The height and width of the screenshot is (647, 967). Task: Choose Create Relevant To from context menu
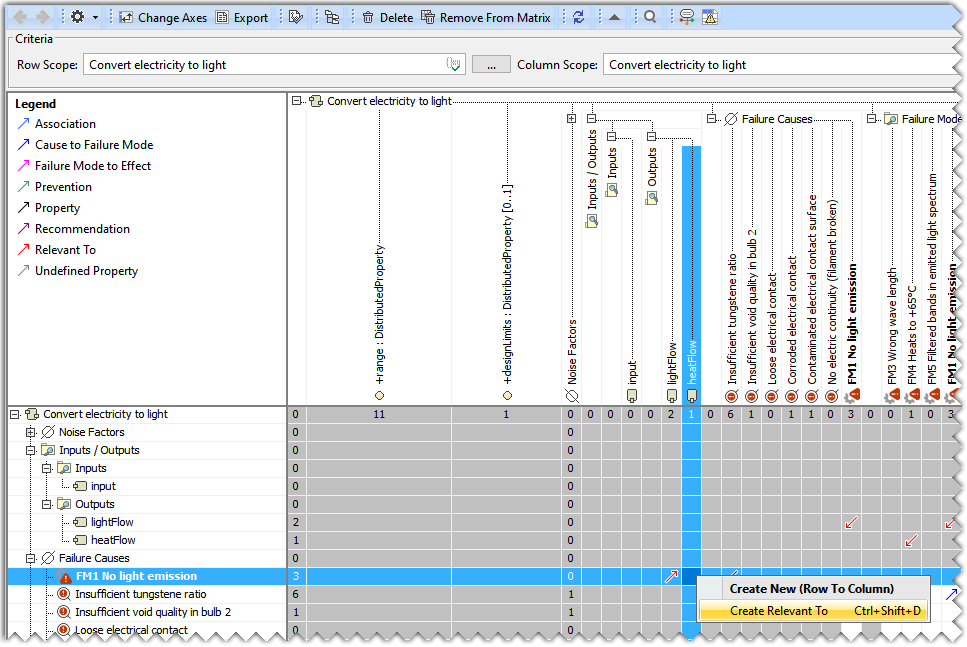[x=779, y=611]
